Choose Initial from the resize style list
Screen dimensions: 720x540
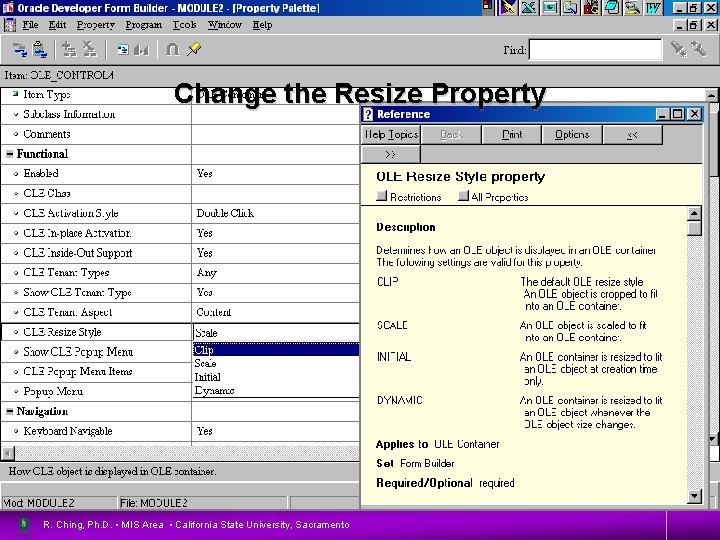click(276, 377)
